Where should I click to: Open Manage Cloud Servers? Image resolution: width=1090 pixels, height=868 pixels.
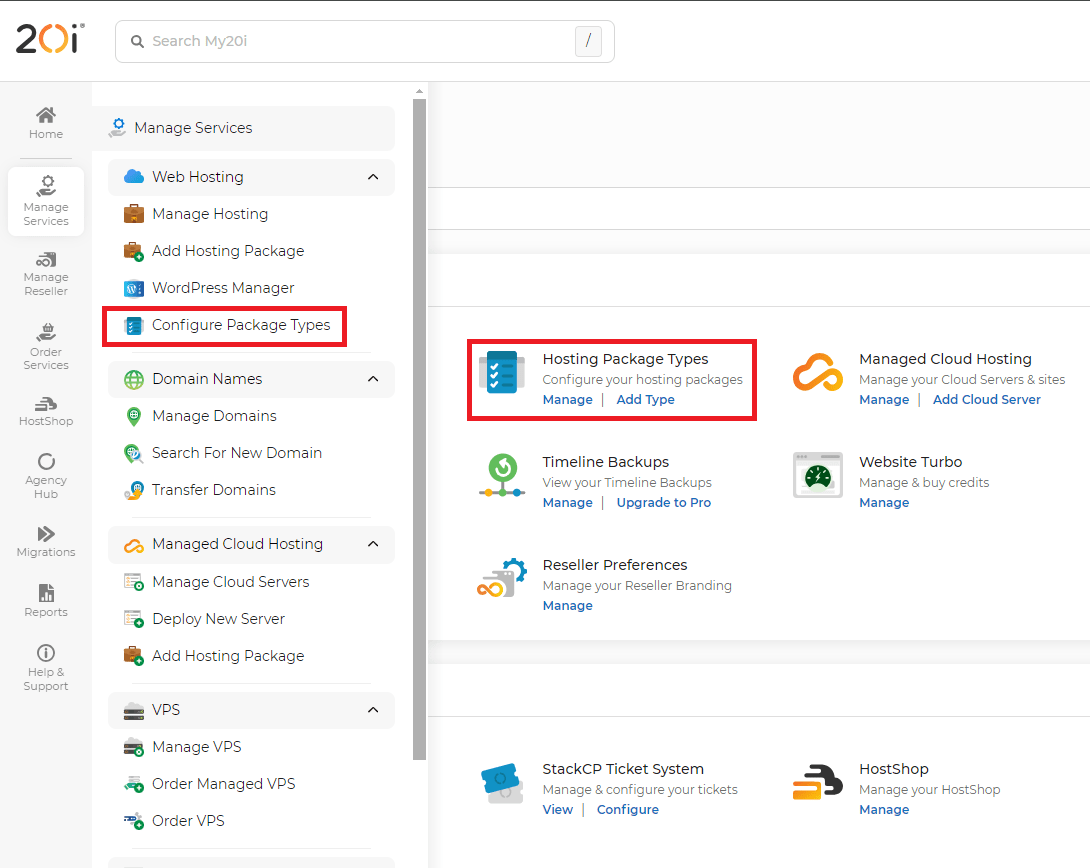coord(216,582)
